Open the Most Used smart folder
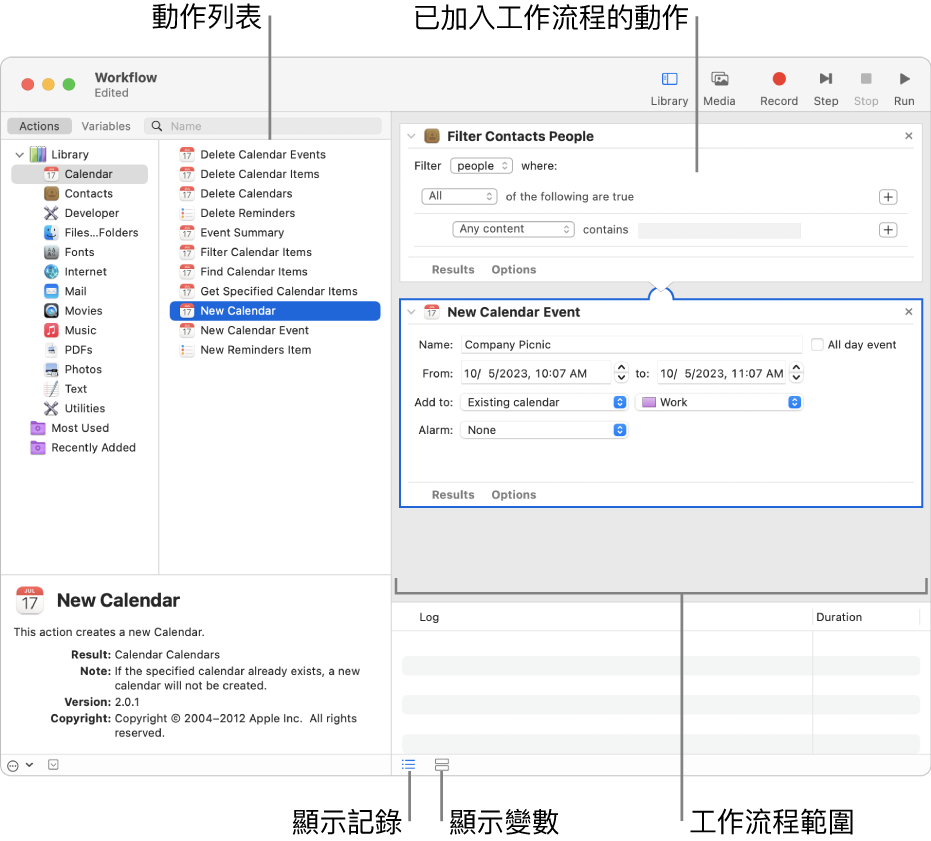 [x=70, y=429]
